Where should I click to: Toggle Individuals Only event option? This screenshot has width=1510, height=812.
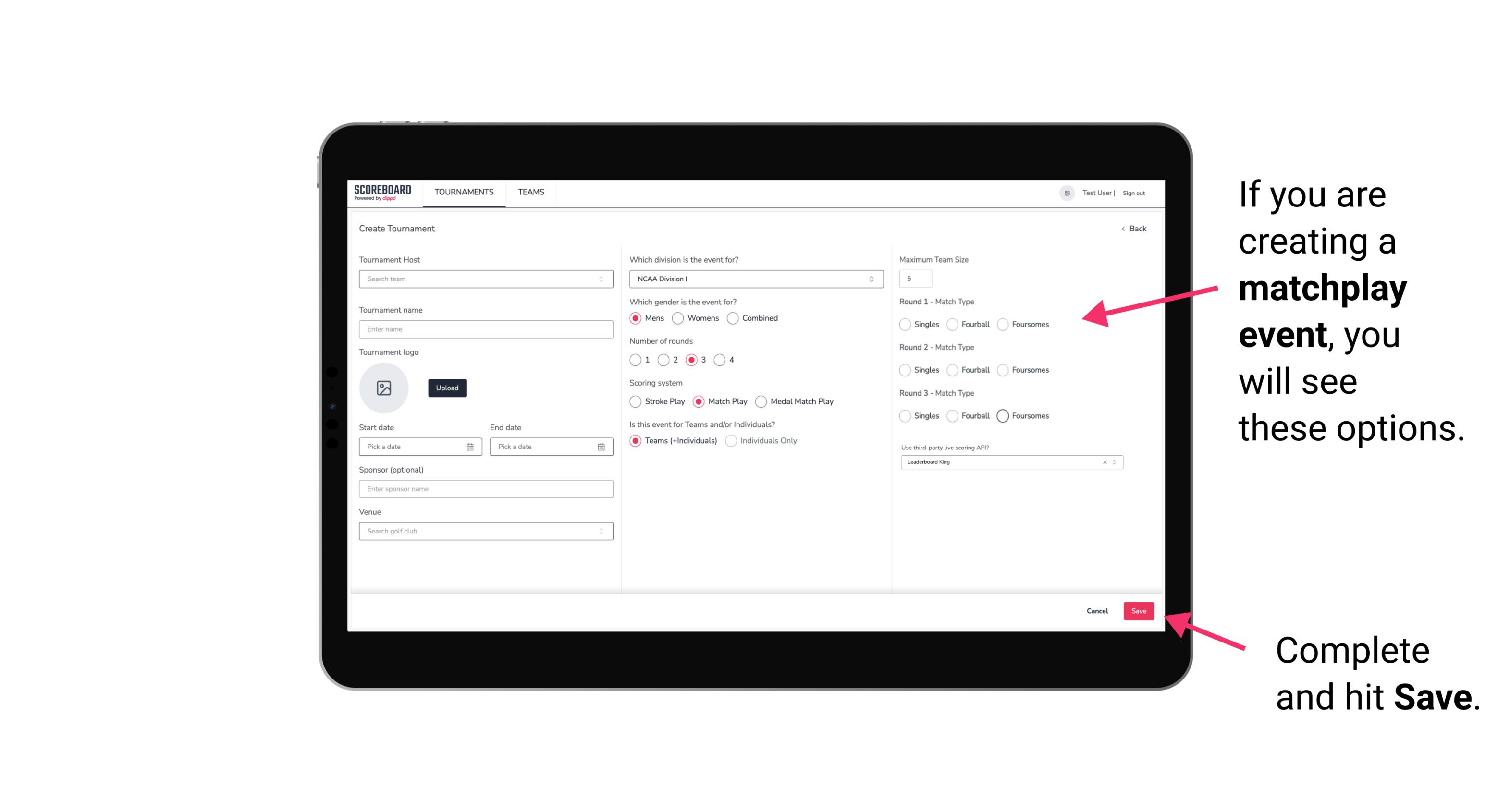pyautogui.click(x=732, y=441)
